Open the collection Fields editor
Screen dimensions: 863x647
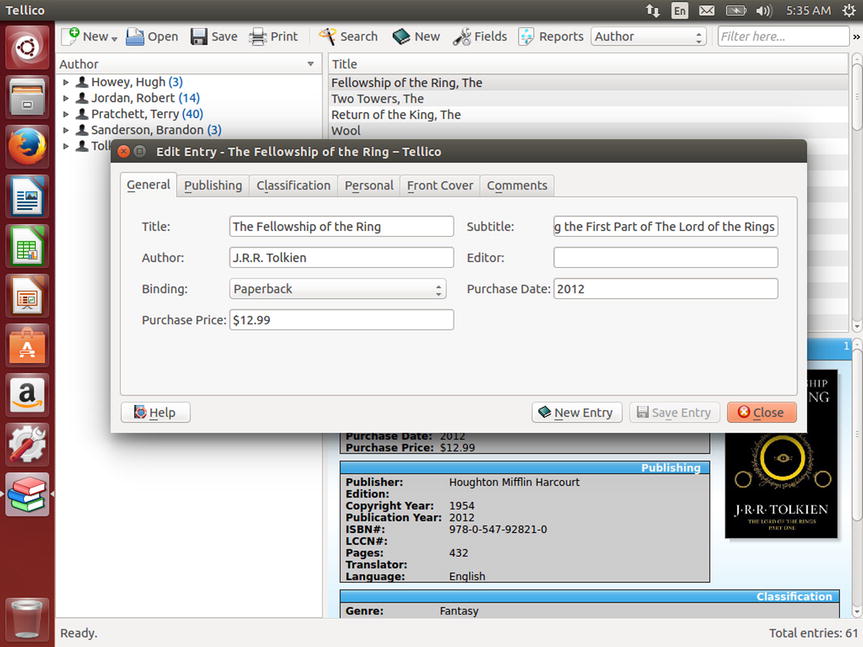(462, 36)
